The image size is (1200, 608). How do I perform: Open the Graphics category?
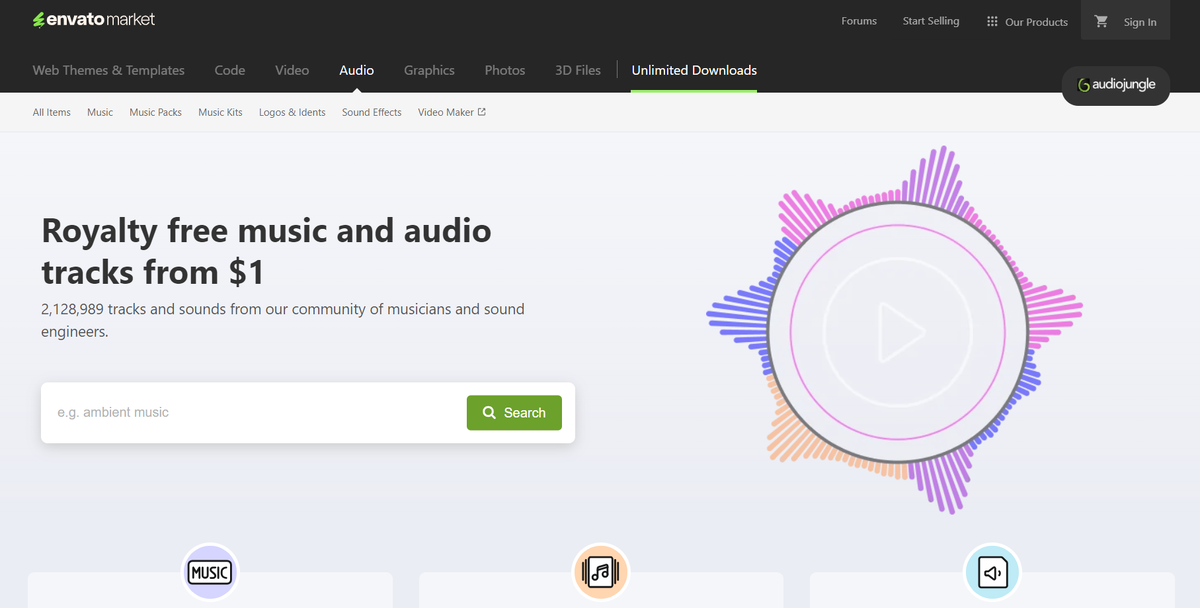[429, 70]
